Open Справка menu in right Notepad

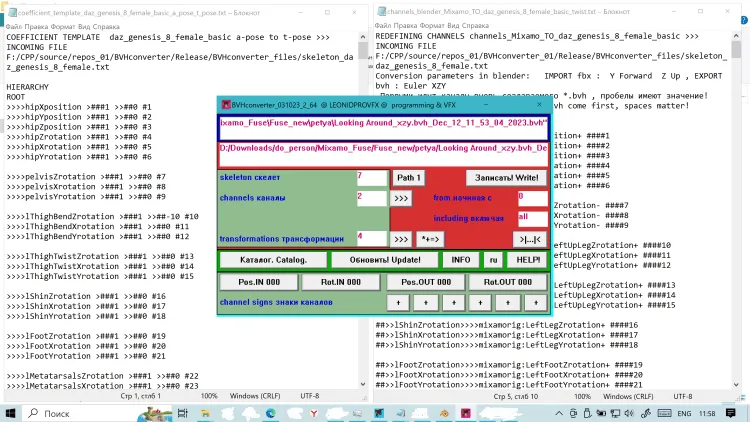tap(475, 25)
